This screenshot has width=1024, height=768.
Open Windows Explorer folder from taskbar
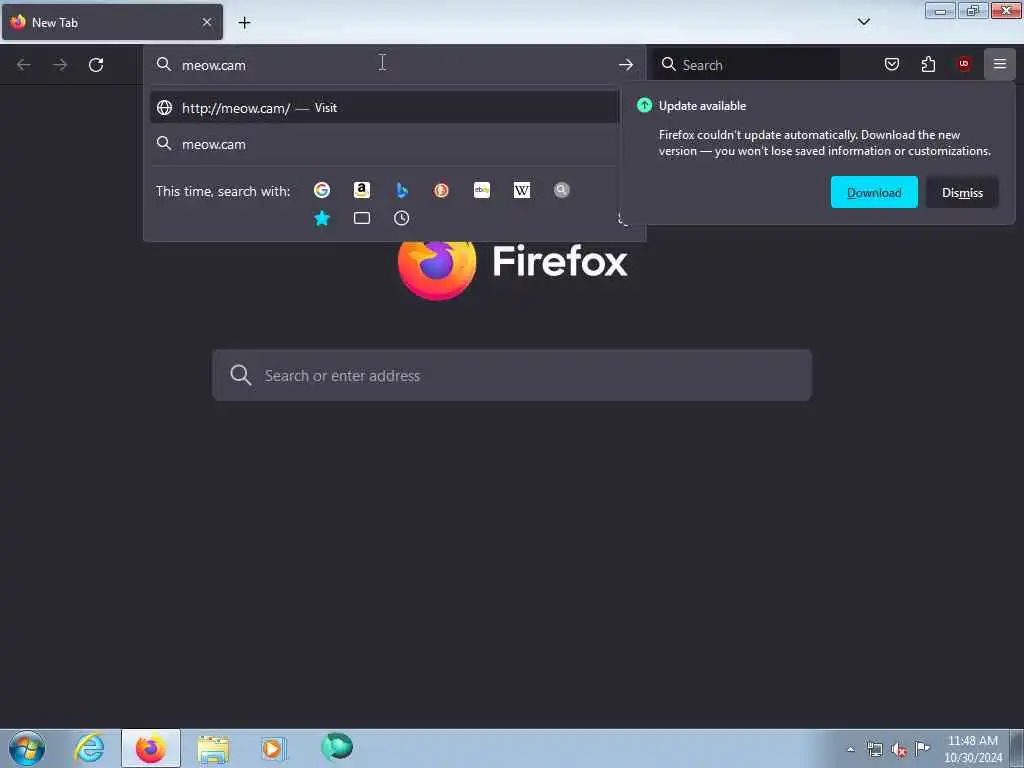(213, 749)
